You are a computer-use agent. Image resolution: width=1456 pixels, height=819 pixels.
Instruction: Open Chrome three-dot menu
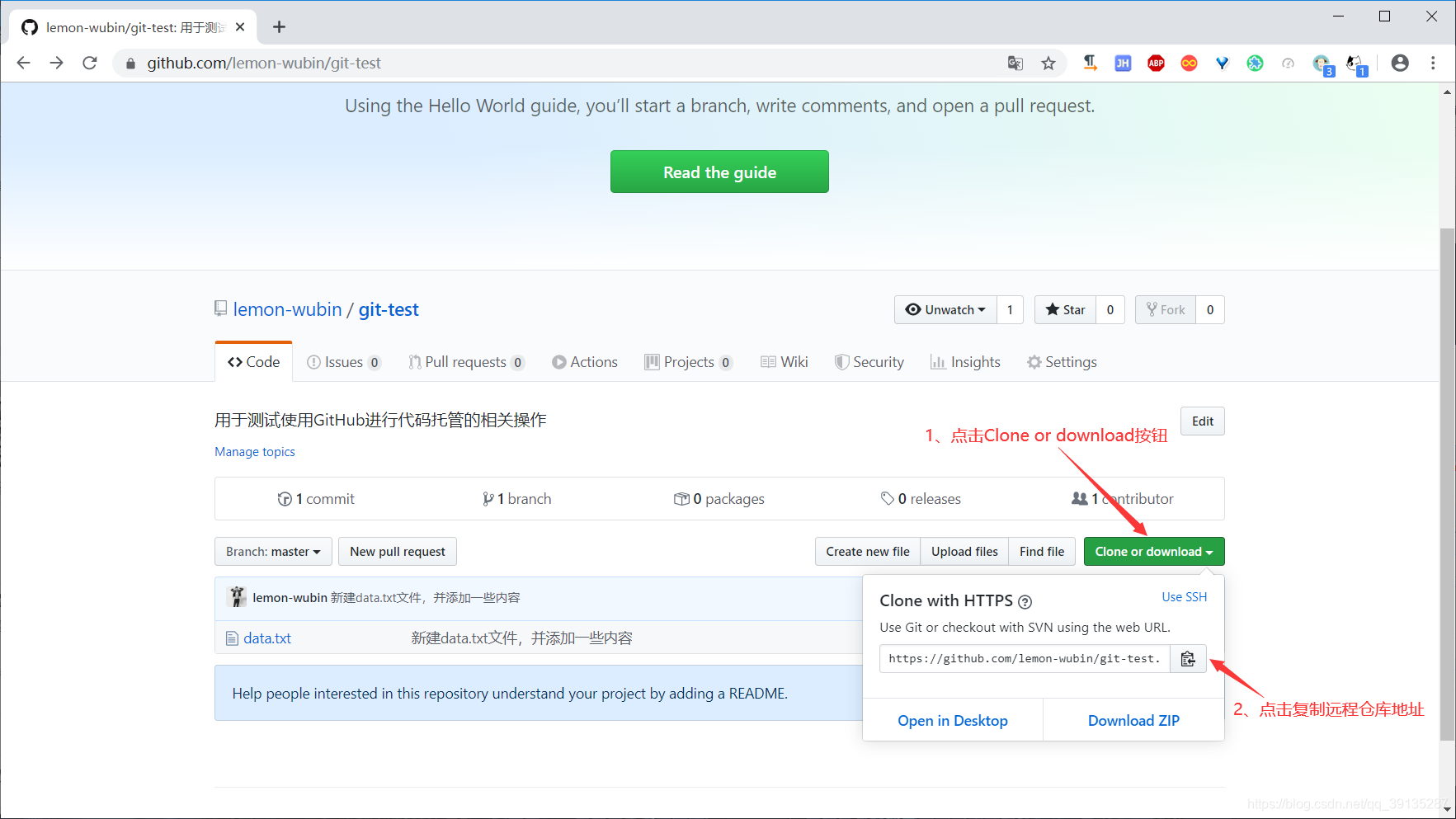pos(1433,63)
